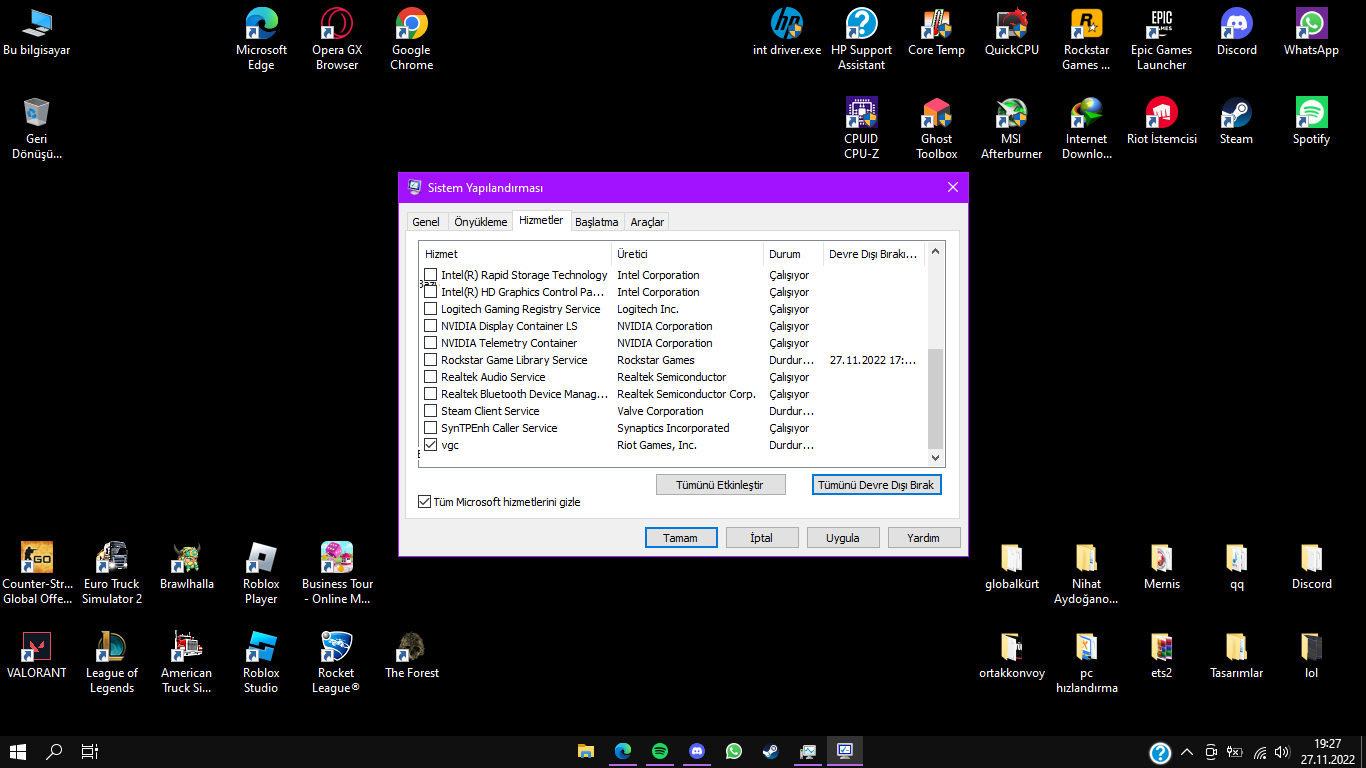
Task: Select the Riot İstemcisi desktop icon
Action: tap(1161, 121)
